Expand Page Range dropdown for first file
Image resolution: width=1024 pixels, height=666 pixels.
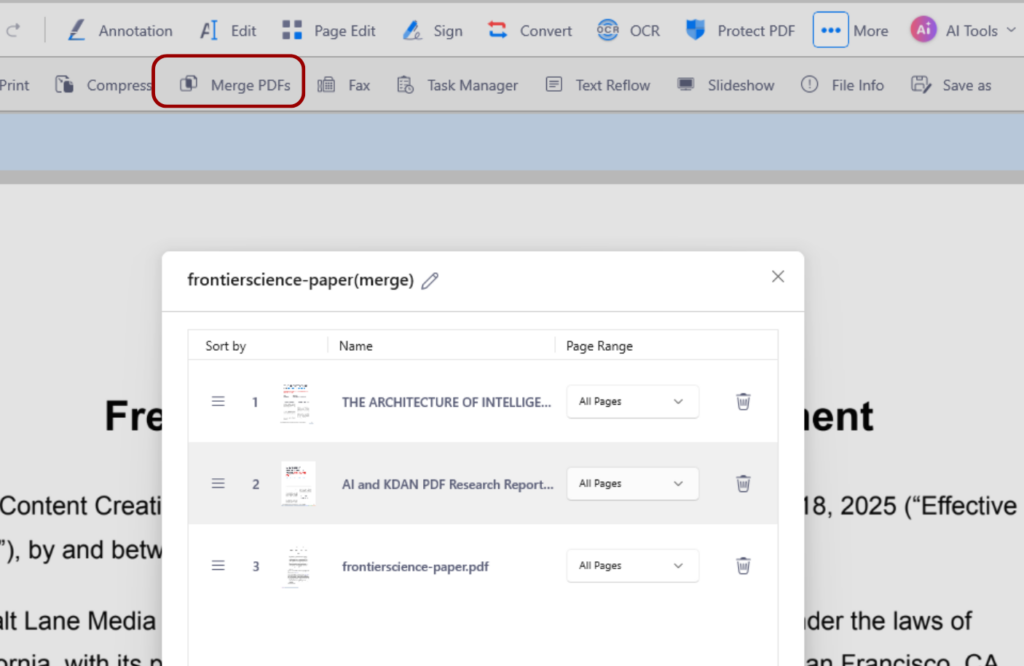(632, 401)
